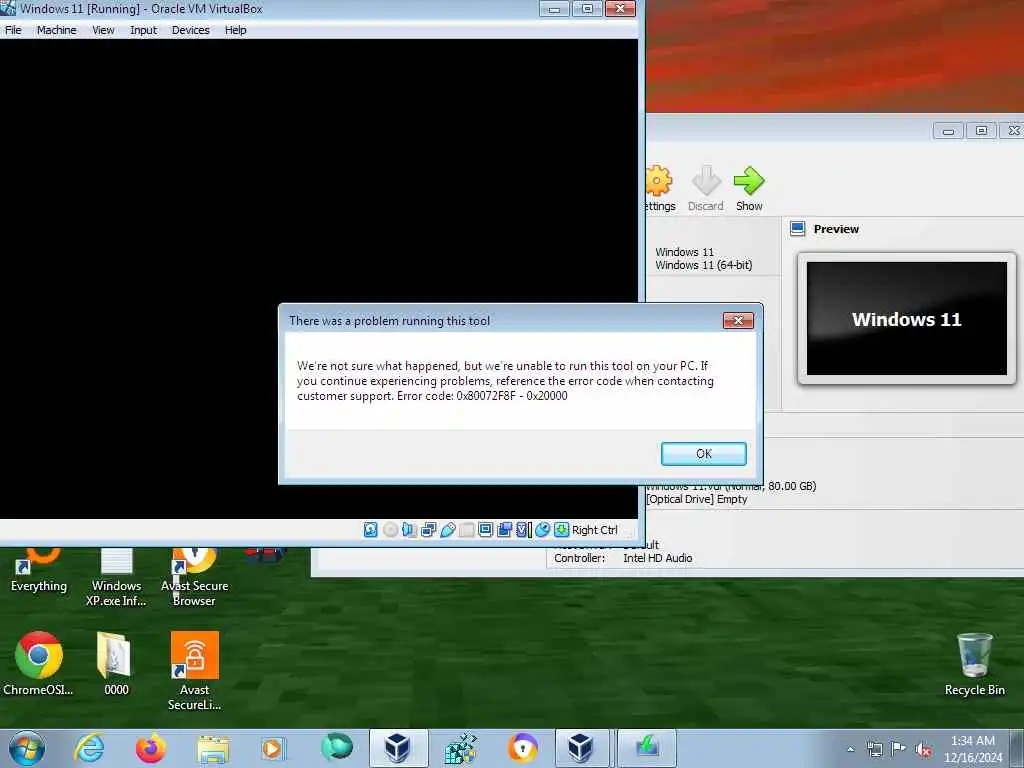Open the Input menu

tap(143, 30)
